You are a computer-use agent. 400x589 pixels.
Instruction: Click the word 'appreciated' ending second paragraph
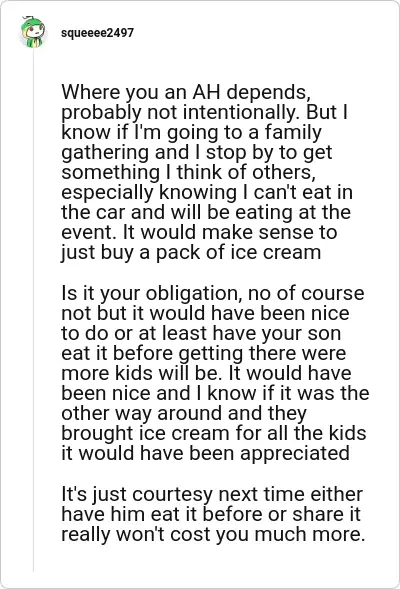click(295, 453)
